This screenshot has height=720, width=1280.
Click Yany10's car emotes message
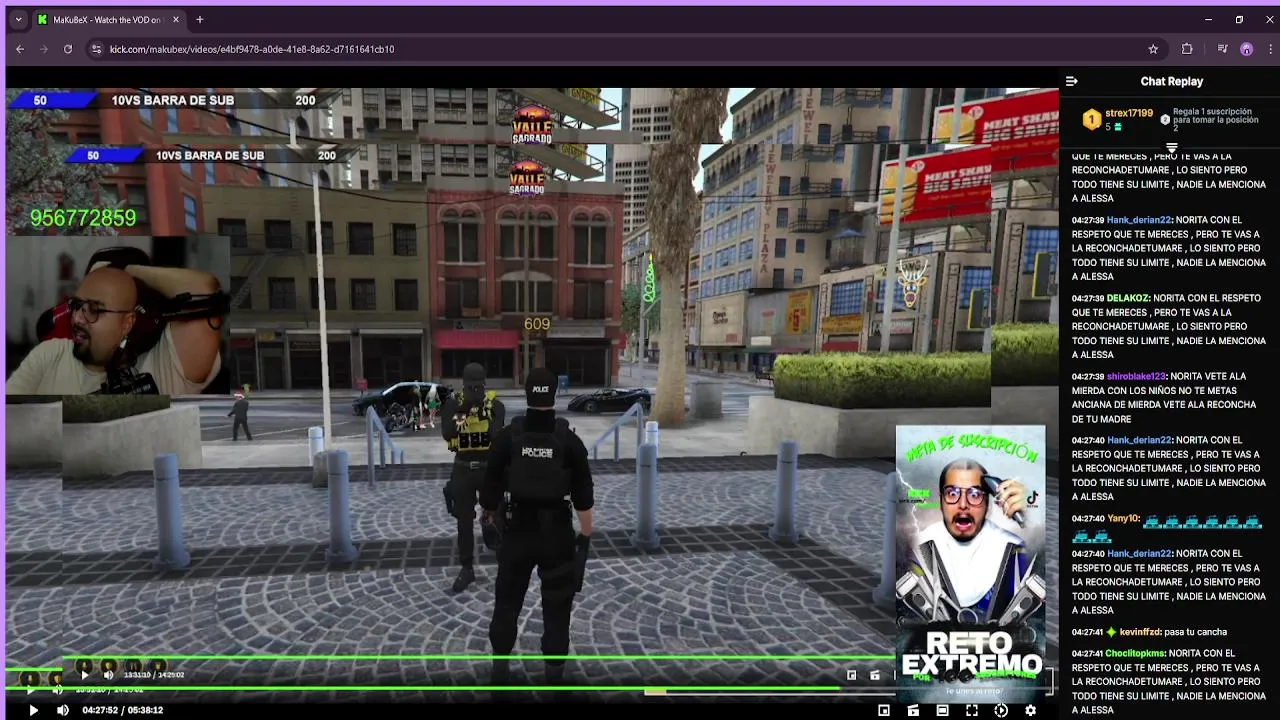(1169, 527)
